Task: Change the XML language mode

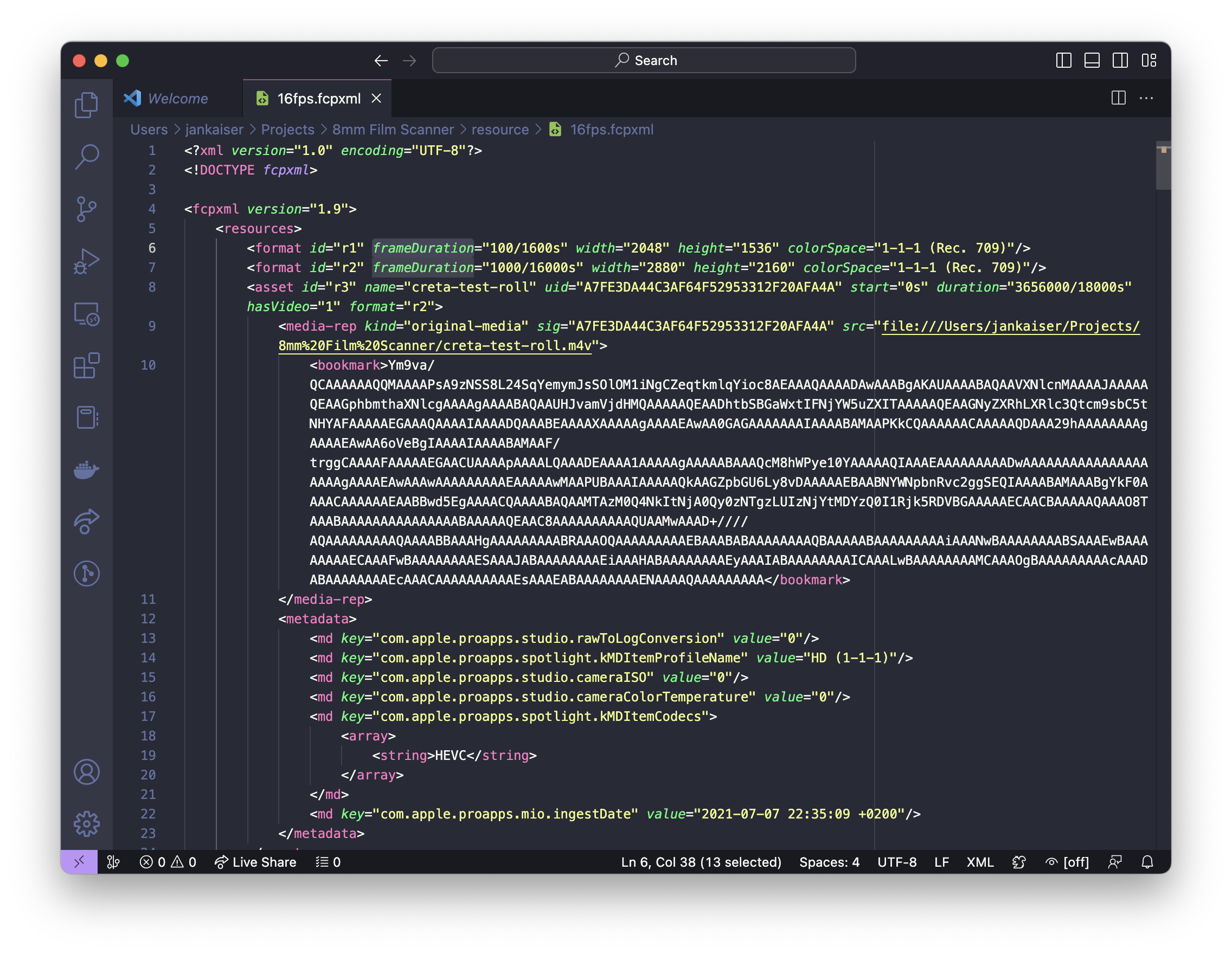Action: pyautogui.click(x=980, y=862)
